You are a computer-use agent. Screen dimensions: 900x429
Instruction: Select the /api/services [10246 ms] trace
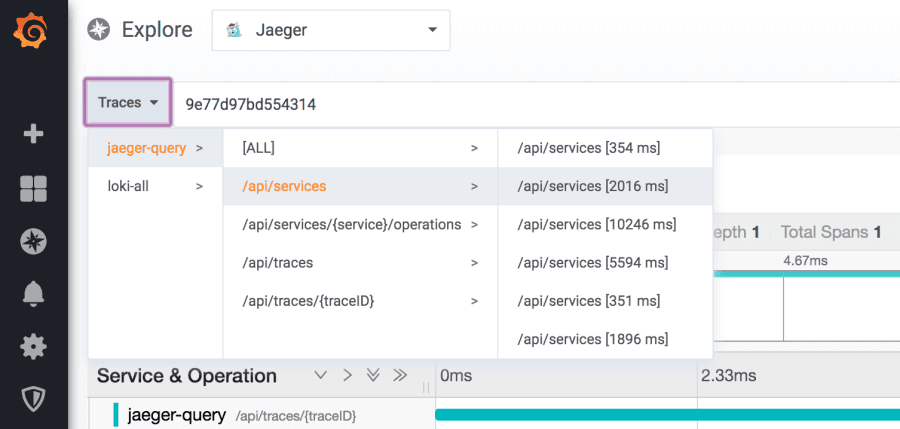[597, 224]
